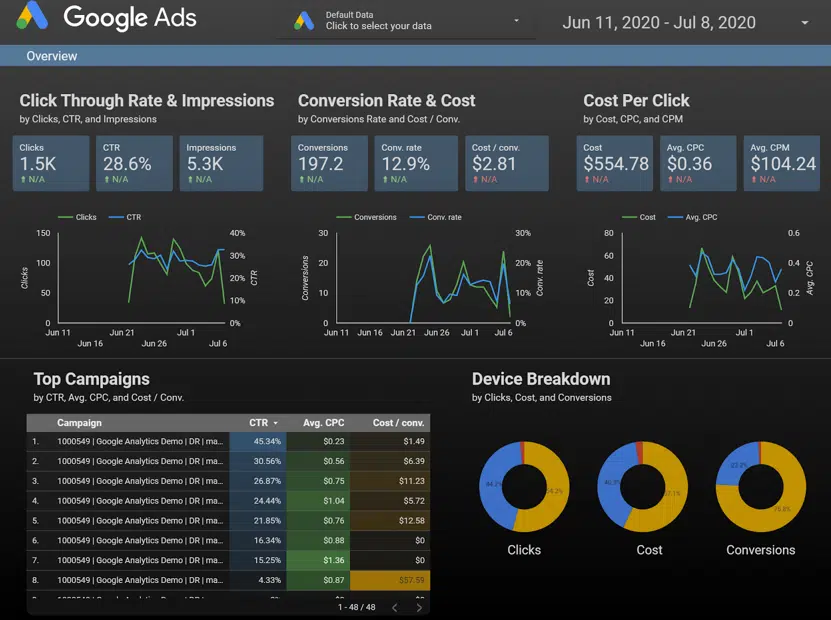
Task: Click the Avg. CPC column header
Action: point(322,423)
